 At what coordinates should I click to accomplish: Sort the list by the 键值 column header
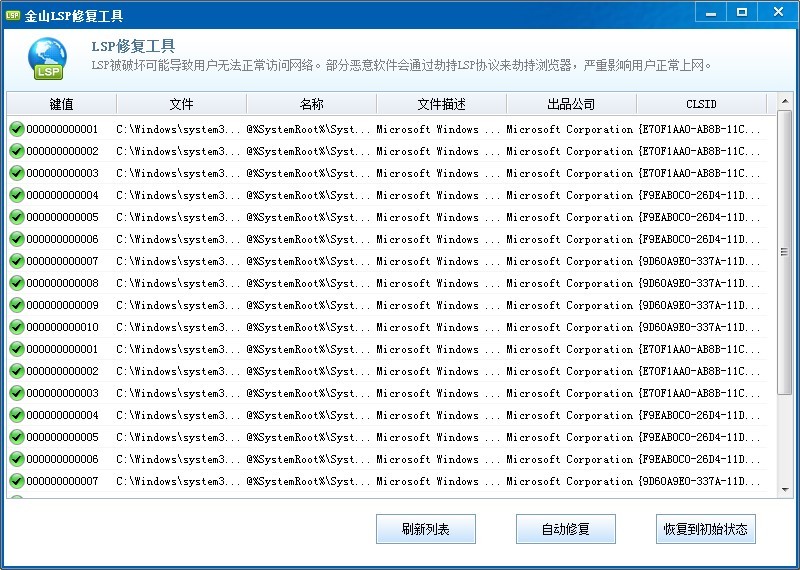[x=62, y=104]
